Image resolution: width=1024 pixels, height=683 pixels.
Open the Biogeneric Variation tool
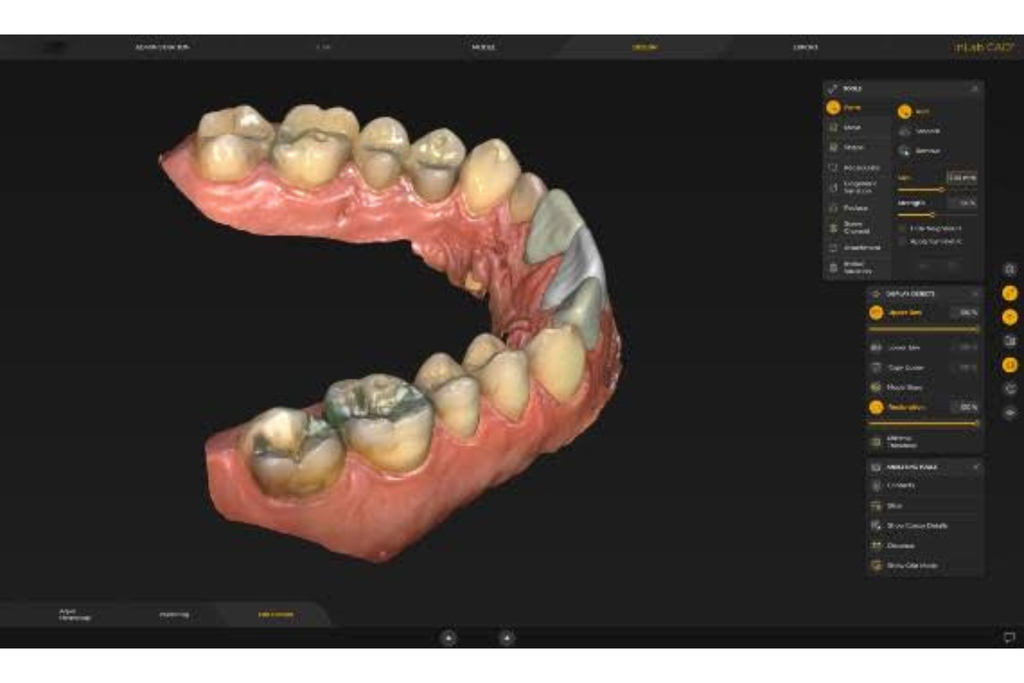pos(856,187)
